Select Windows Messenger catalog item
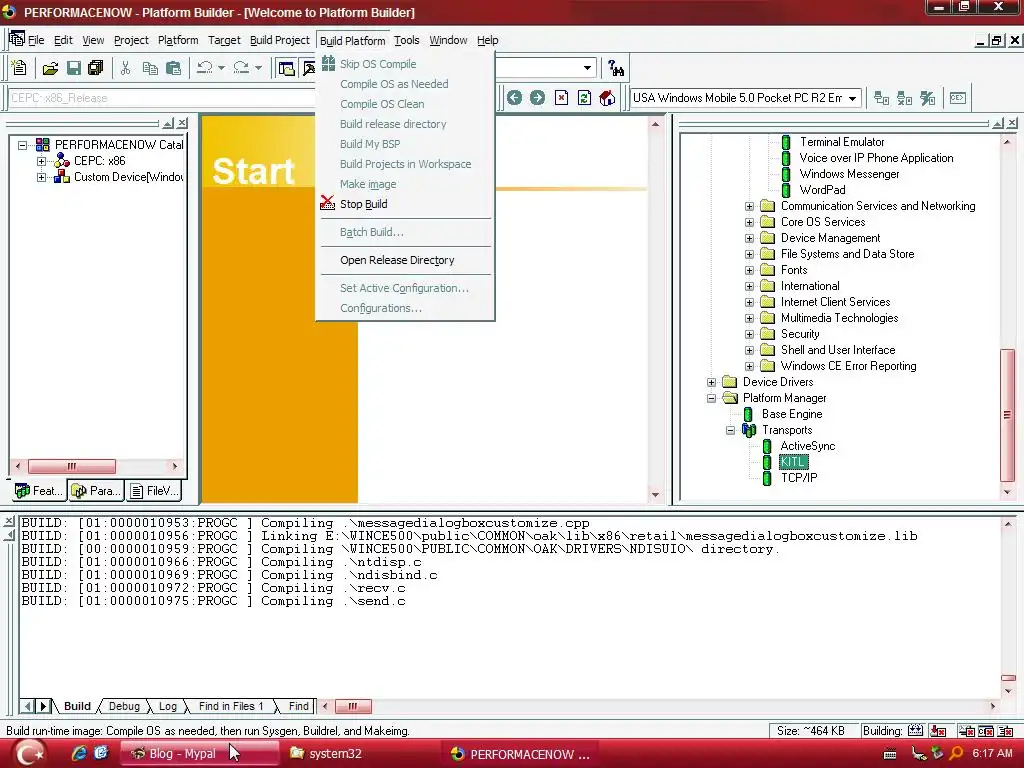The image size is (1024, 768). coord(849,174)
